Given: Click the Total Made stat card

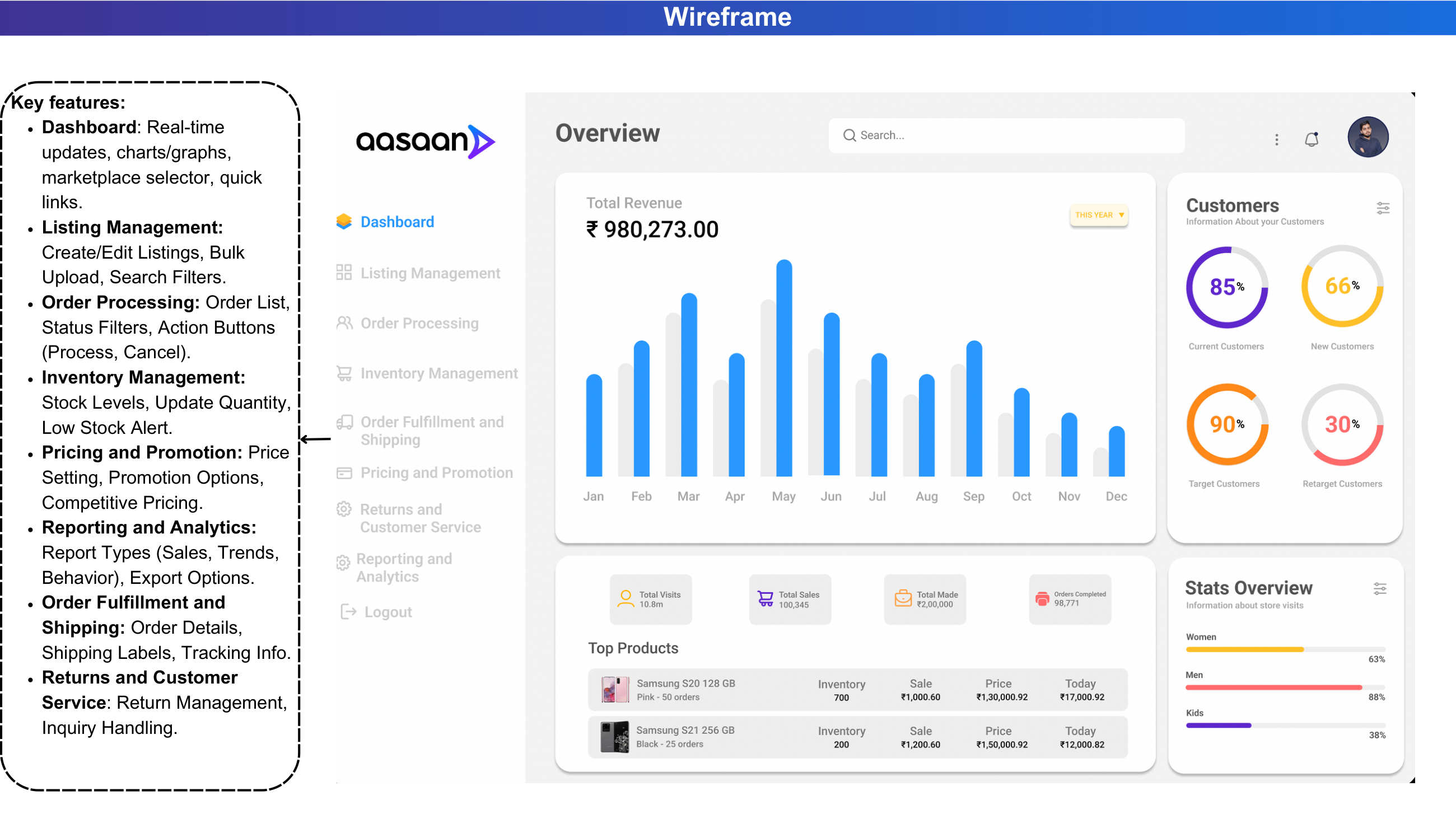Looking at the screenshot, I should pyautogui.click(x=925, y=599).
